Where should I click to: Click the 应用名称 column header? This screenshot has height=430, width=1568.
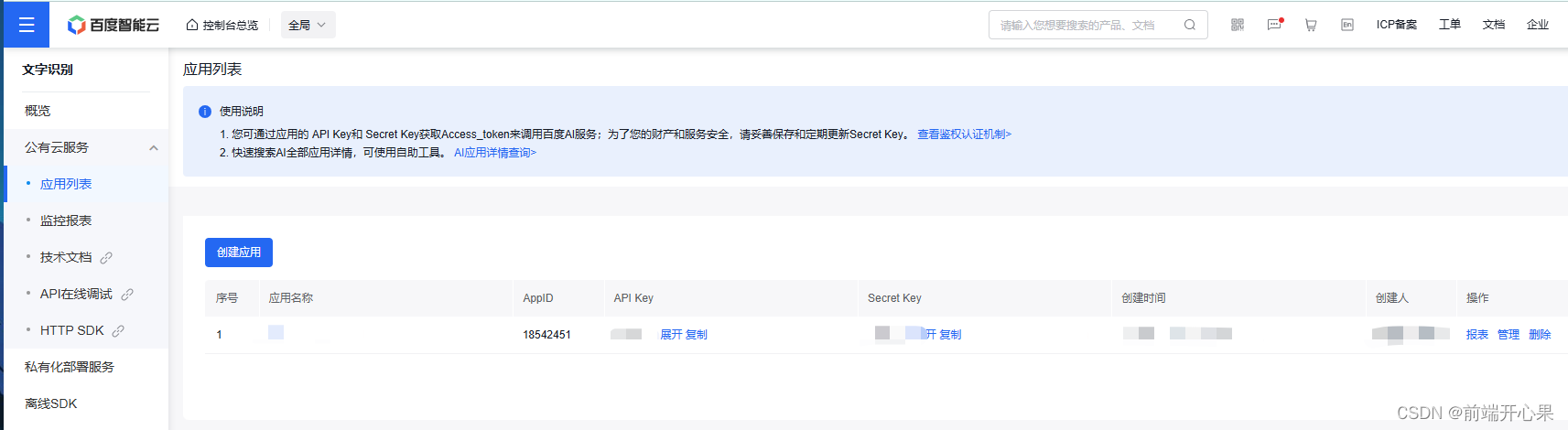291,298
